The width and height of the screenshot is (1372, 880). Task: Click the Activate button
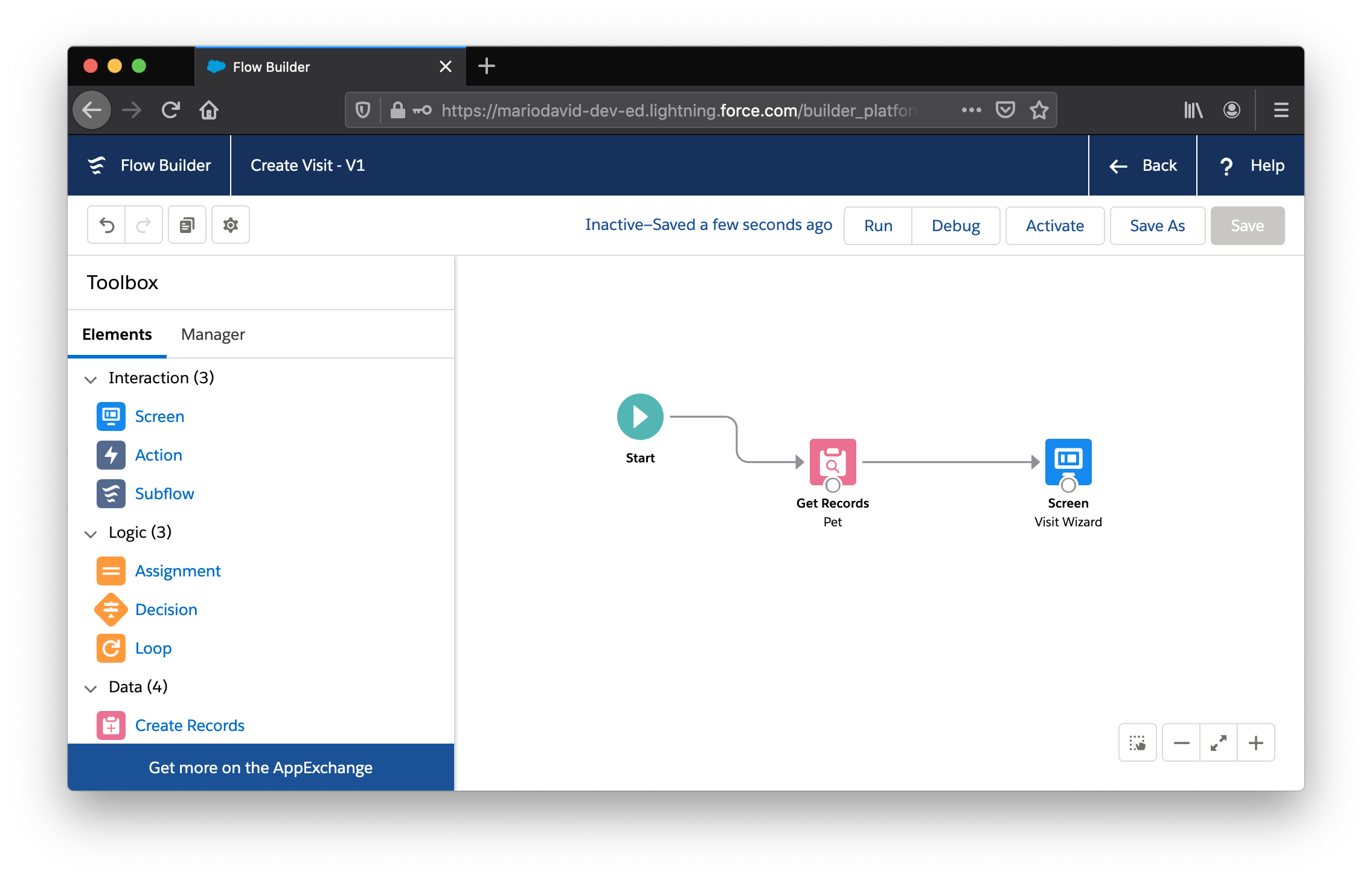click(1055, 226)
